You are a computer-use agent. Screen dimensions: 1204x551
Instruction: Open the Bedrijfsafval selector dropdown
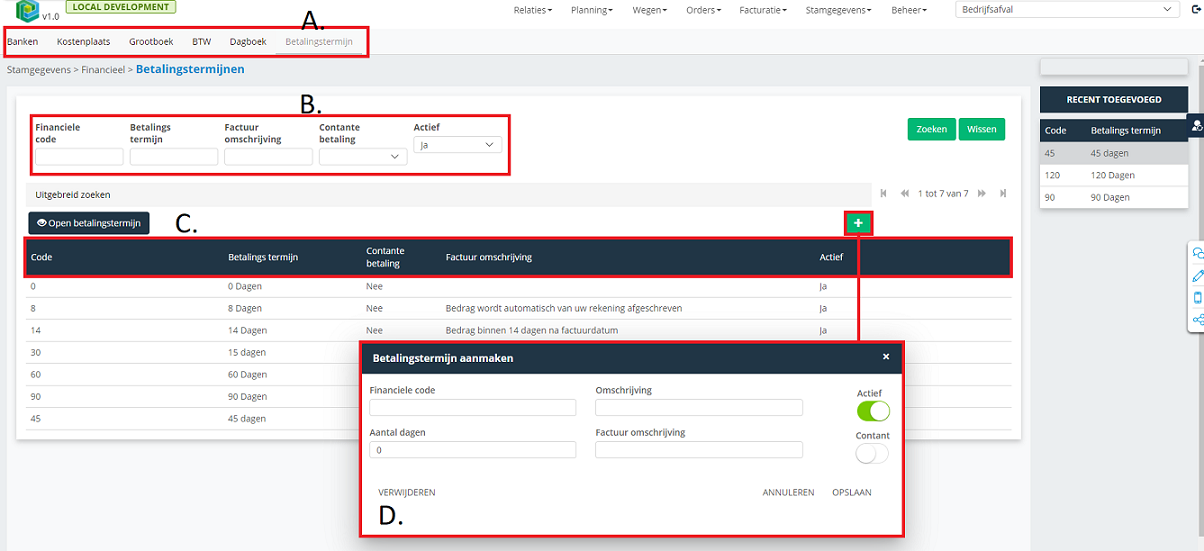pyautogui.click(x=1067, y=10)
